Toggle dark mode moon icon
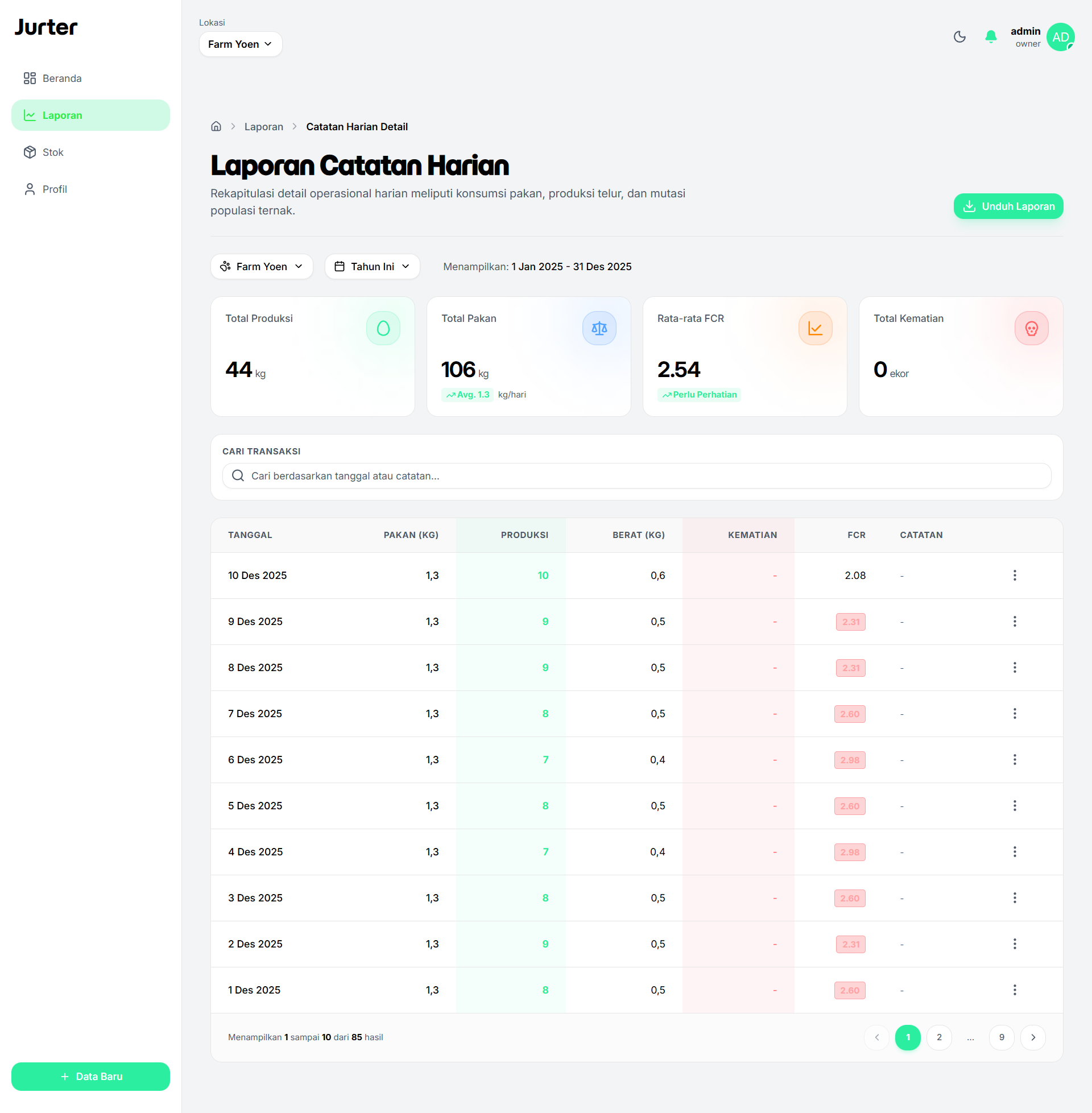The height and width of the screenshot is (1113, 1092). (959, 38)
